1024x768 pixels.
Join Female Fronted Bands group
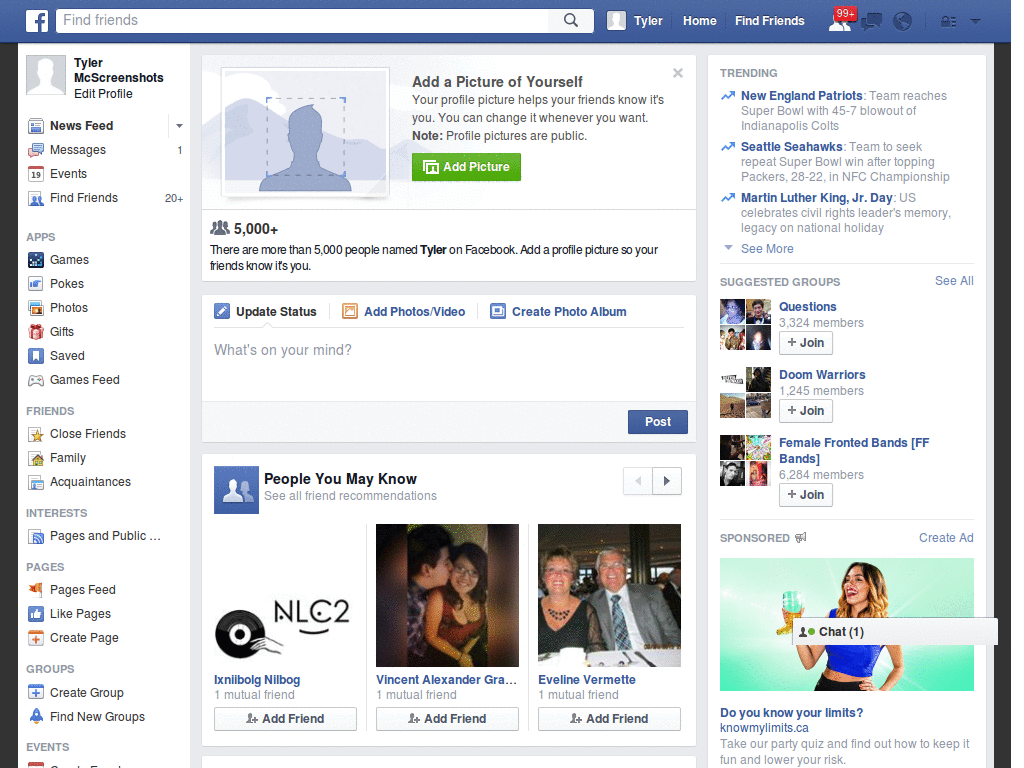click(806, 495)
